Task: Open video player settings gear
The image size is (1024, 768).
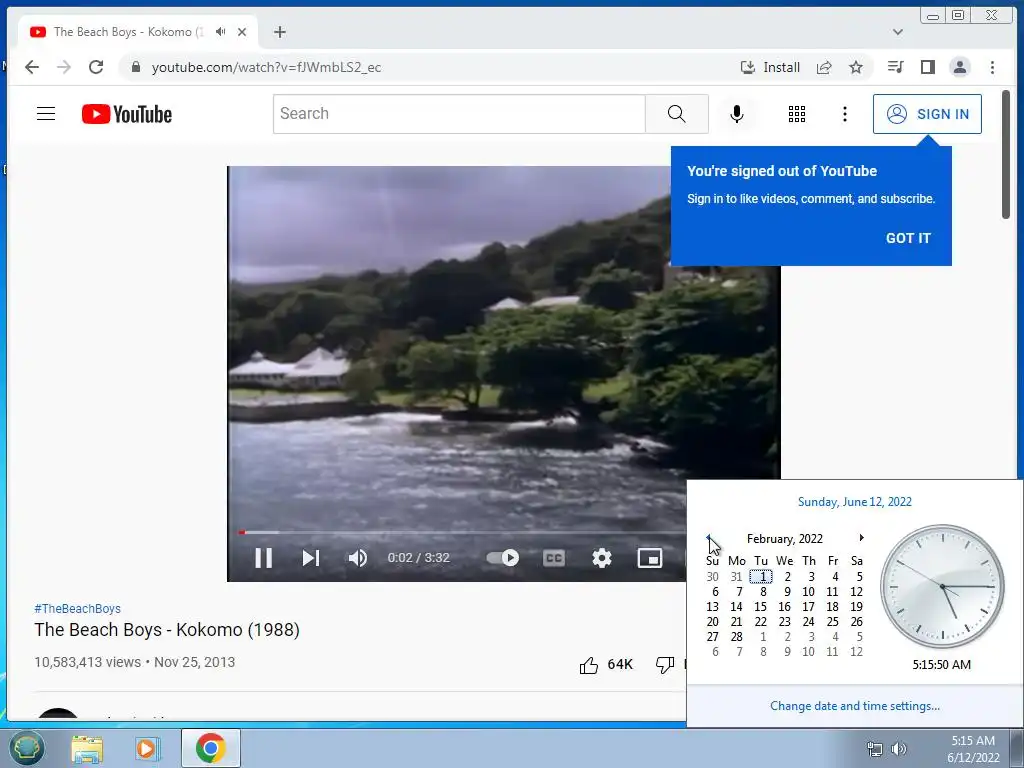Action: 601,558
